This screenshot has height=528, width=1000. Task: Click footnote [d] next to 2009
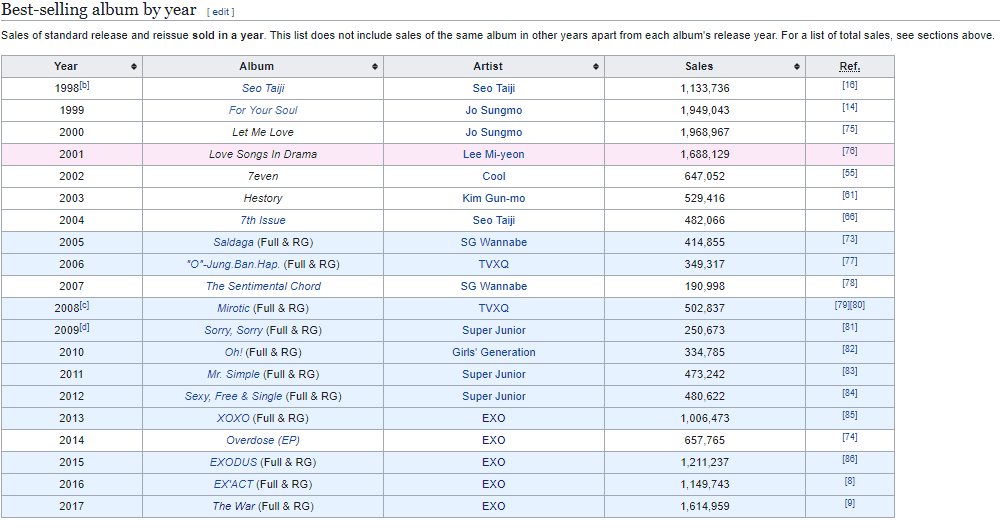coord(85,328)
